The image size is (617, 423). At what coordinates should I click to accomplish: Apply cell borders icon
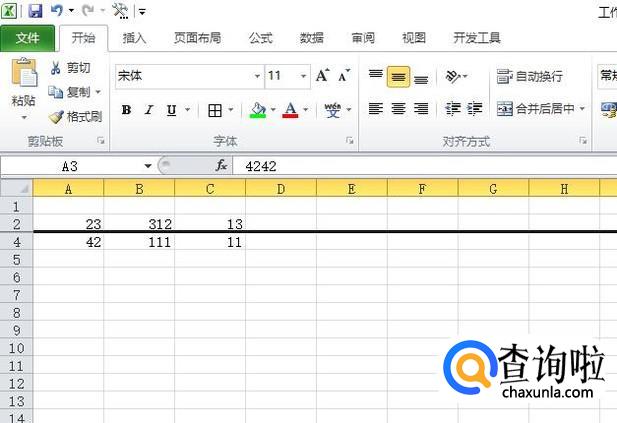pos(215,110)
